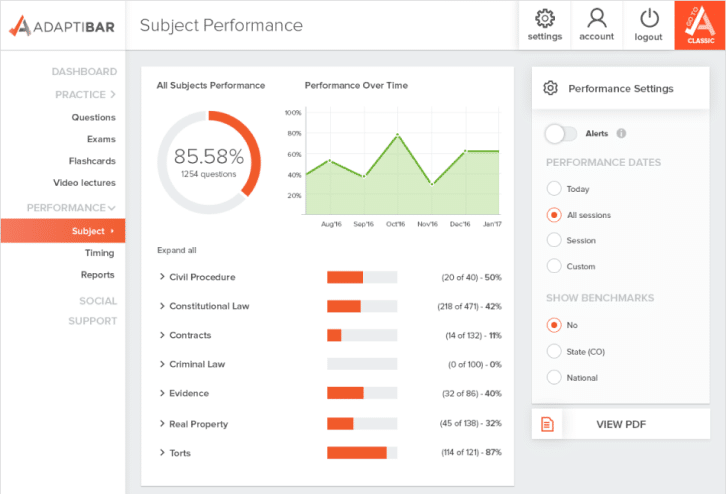The height and width of the screenshot is (494, 726).
Task: Click the Performance Settings gear icon
Action: [550, 88]
